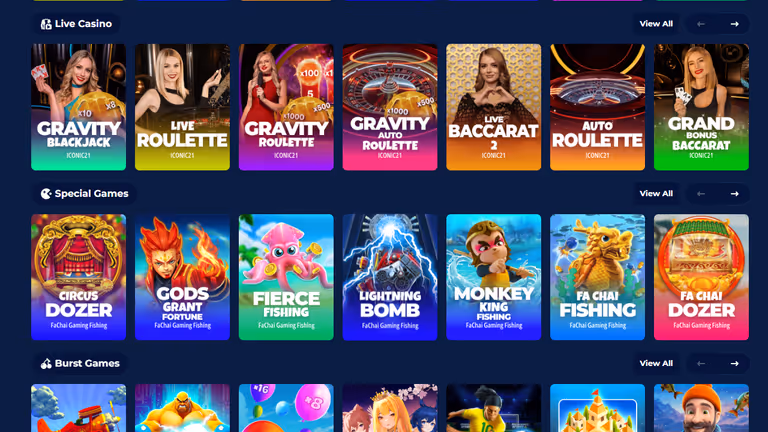Open Live Baccarat 2 table
Image resolution: width=768 pixels, height=432 pixels.
[494, 107]
